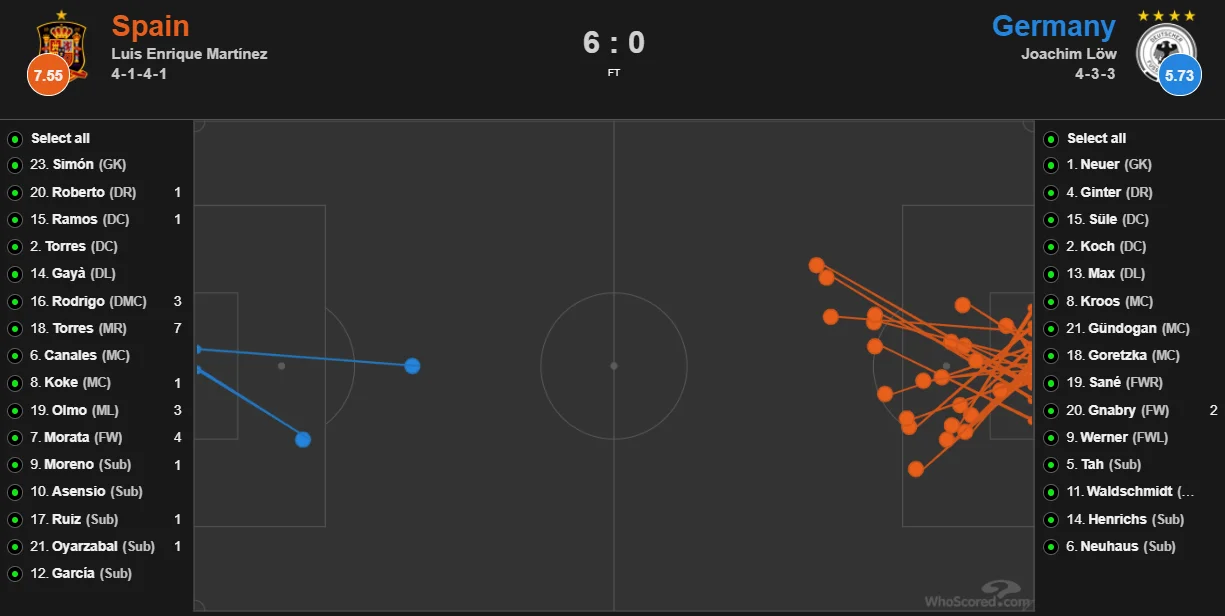
Task: Click the WhoScored.com logo watermark
Action: (x=976, y=596)
